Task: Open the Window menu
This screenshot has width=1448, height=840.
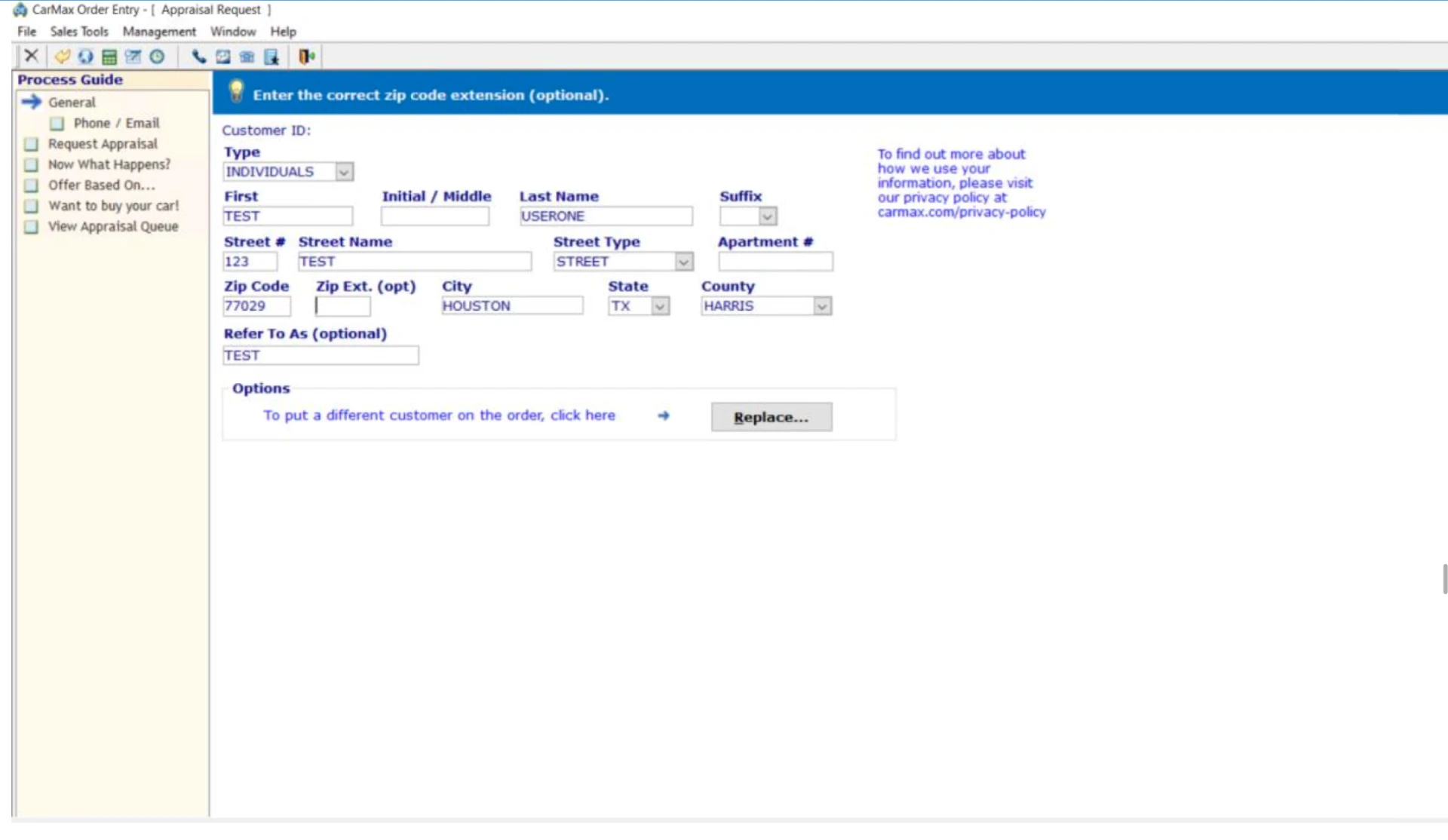Action: (x=233, y=32)
